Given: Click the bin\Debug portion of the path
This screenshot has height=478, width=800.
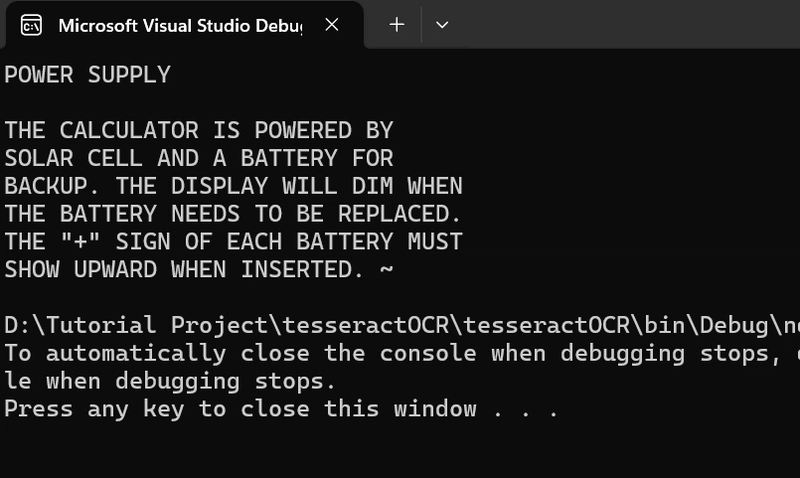Looking at the screenshot, I should pyautogui.click(x=706, y=325).
